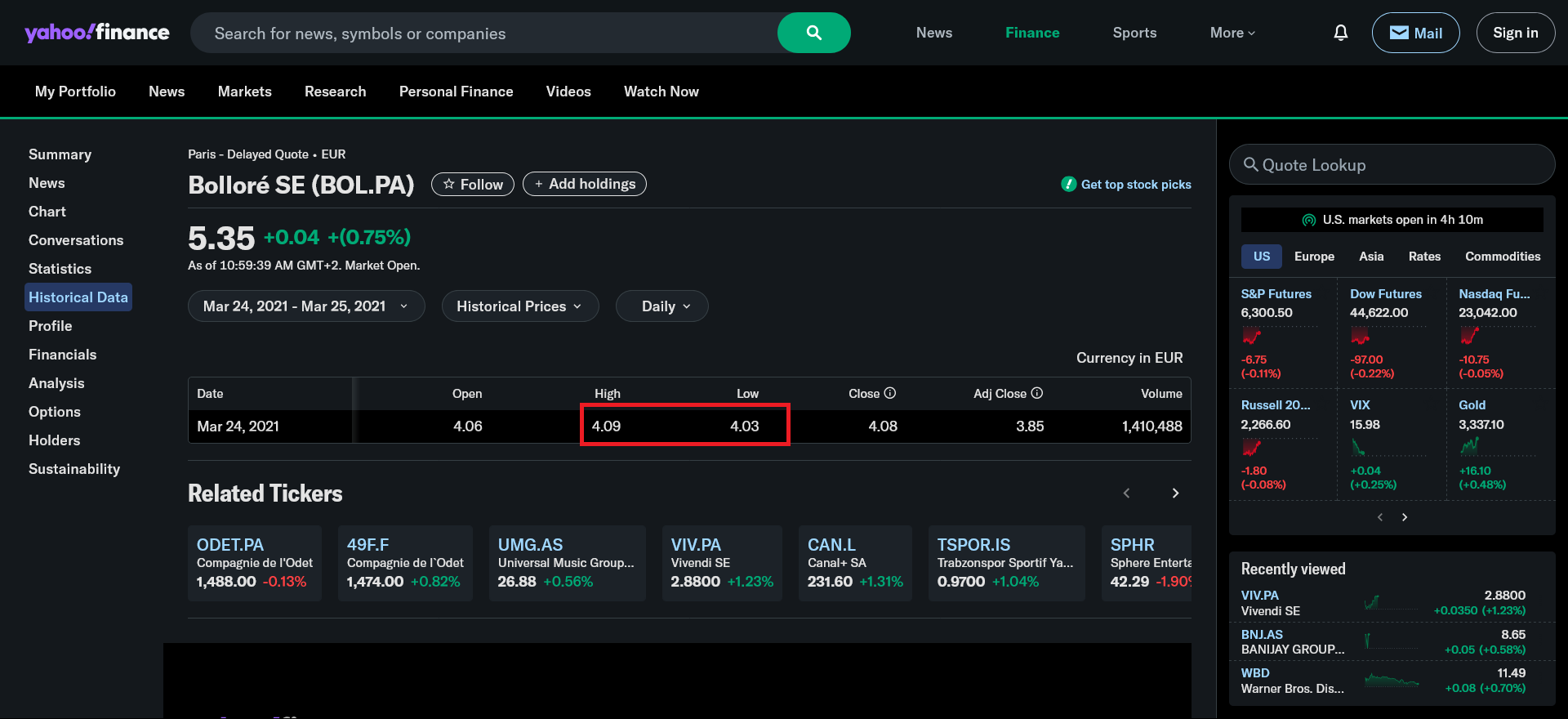Open the Daily frequency dropdown
Screen dimensions: 1568x719
[x=662, y=306]
